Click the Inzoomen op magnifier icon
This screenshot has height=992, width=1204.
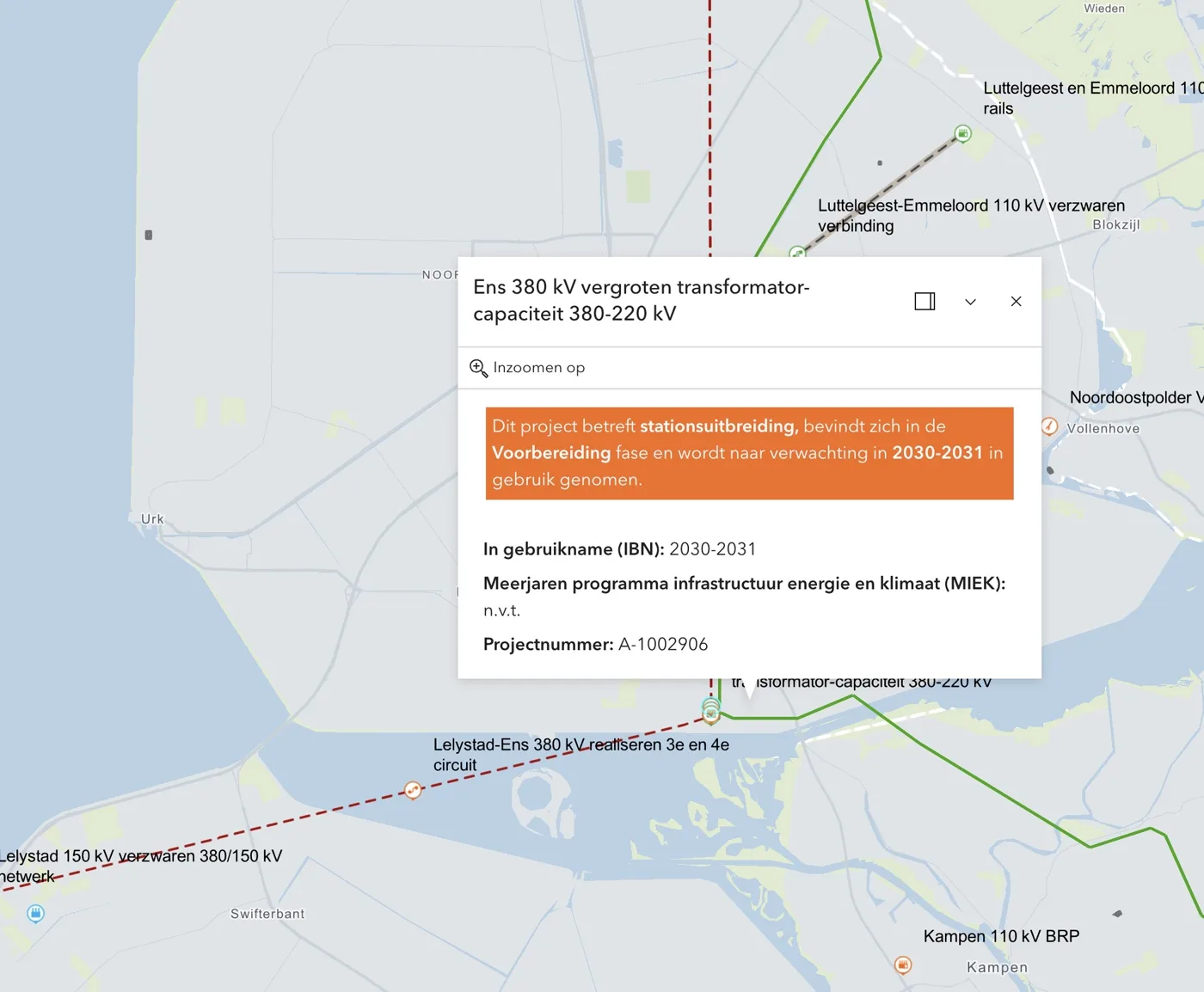478,368
